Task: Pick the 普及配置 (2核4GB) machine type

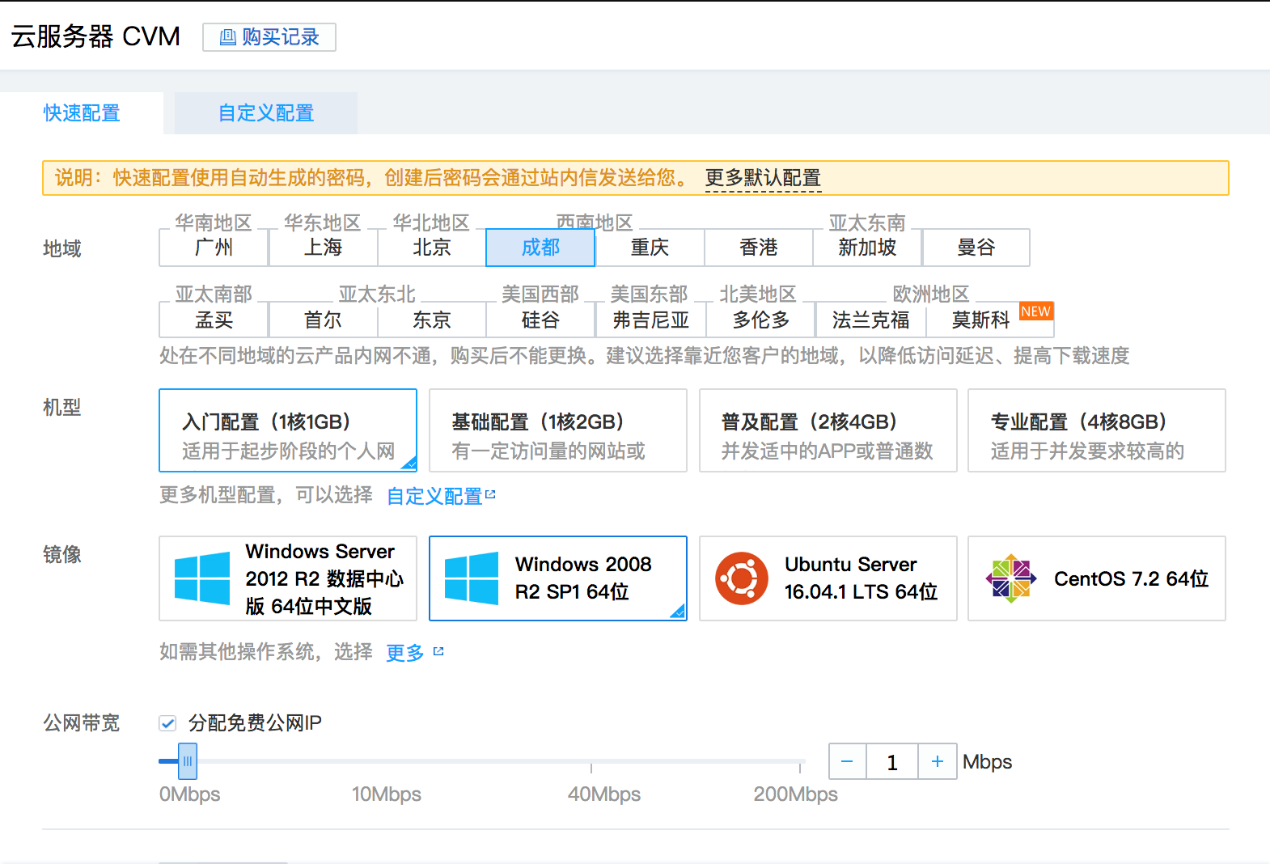Action: [828, 430]
